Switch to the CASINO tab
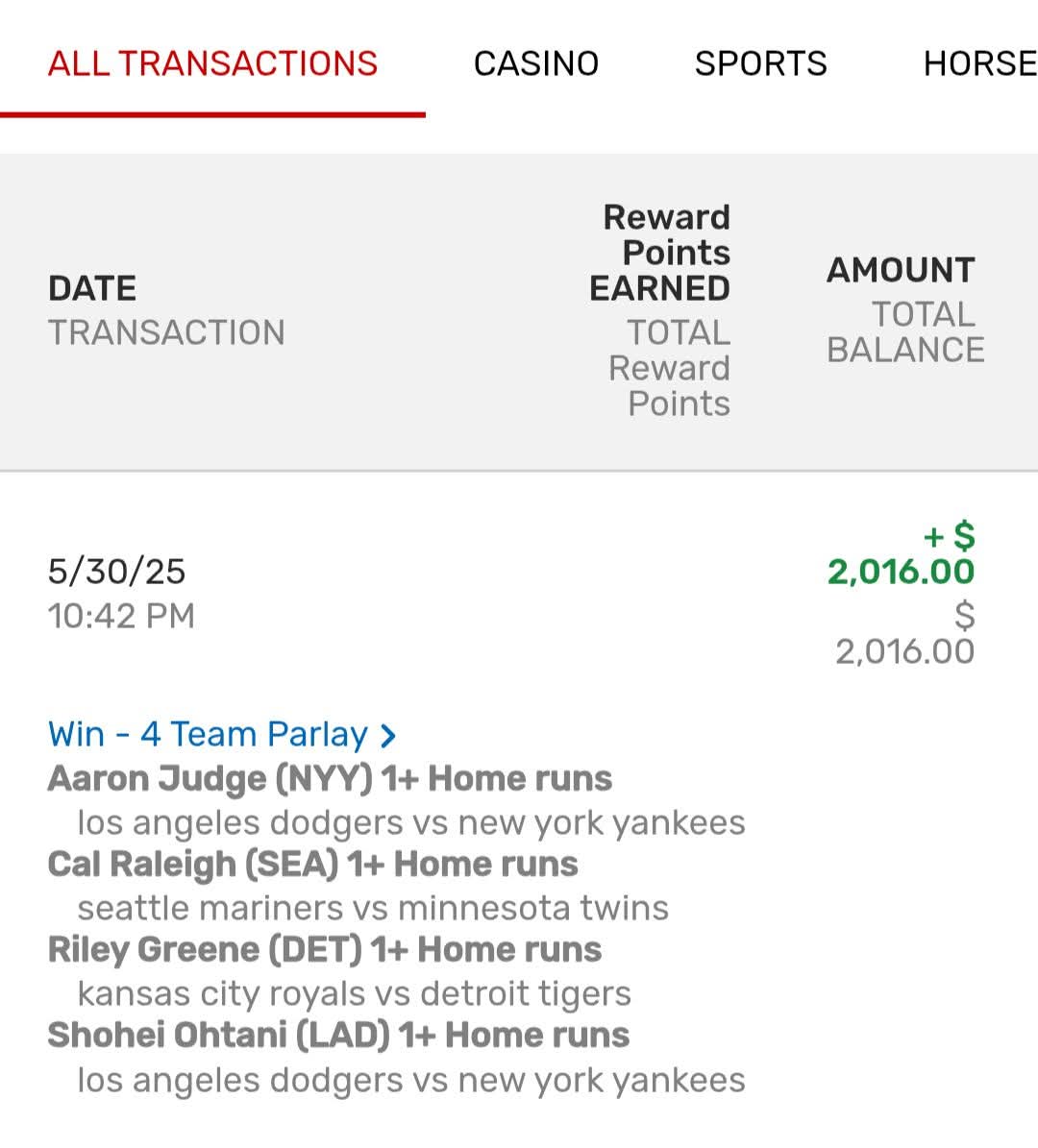 click(x=536, y=63)
